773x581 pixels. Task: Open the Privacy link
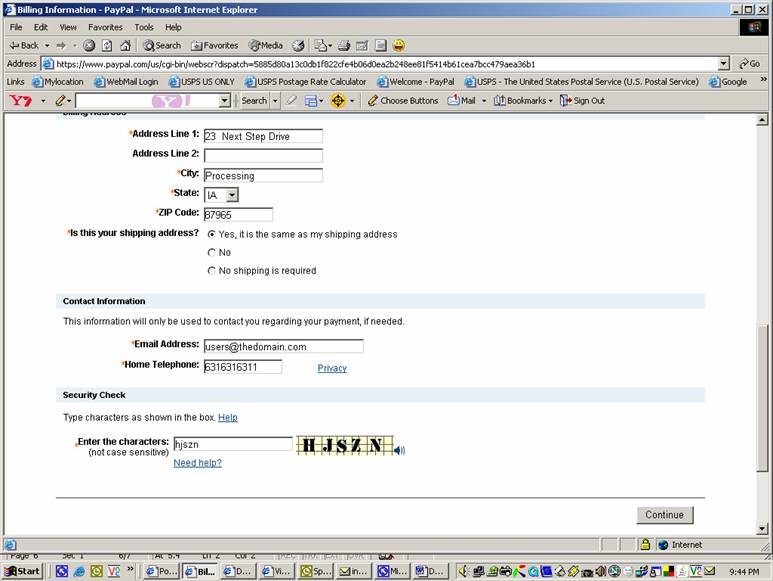pyautogui.click(x=332, y=368)
